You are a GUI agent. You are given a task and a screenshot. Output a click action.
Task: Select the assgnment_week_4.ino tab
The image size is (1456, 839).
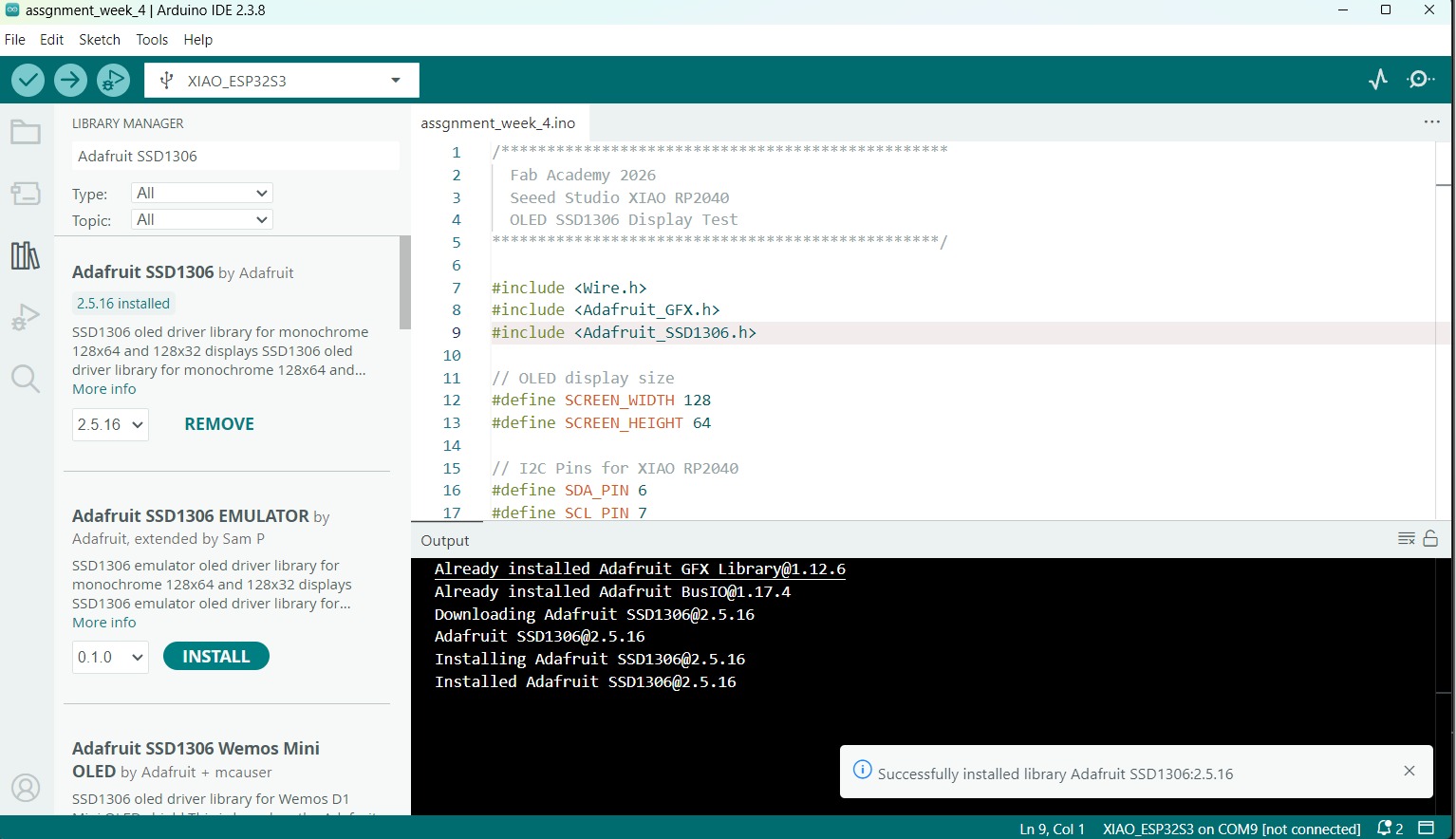(x=498, y=123)
